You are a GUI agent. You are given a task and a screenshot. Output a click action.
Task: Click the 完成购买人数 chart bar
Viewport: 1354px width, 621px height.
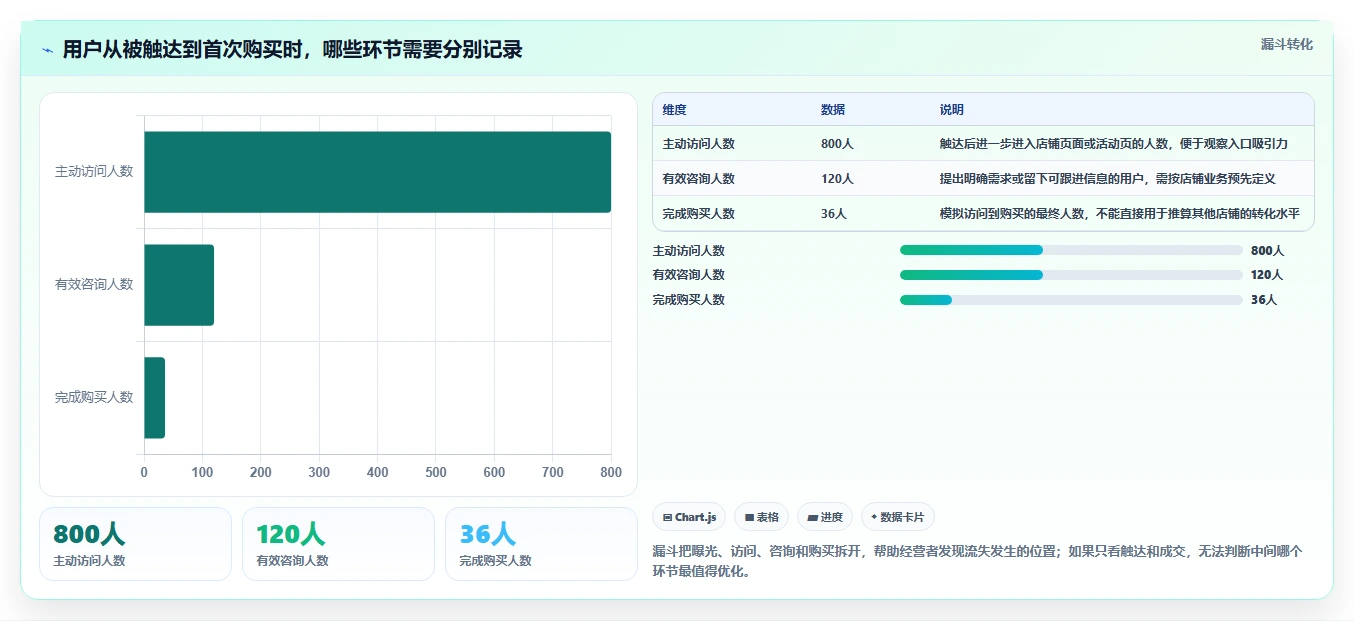[154, 398]
